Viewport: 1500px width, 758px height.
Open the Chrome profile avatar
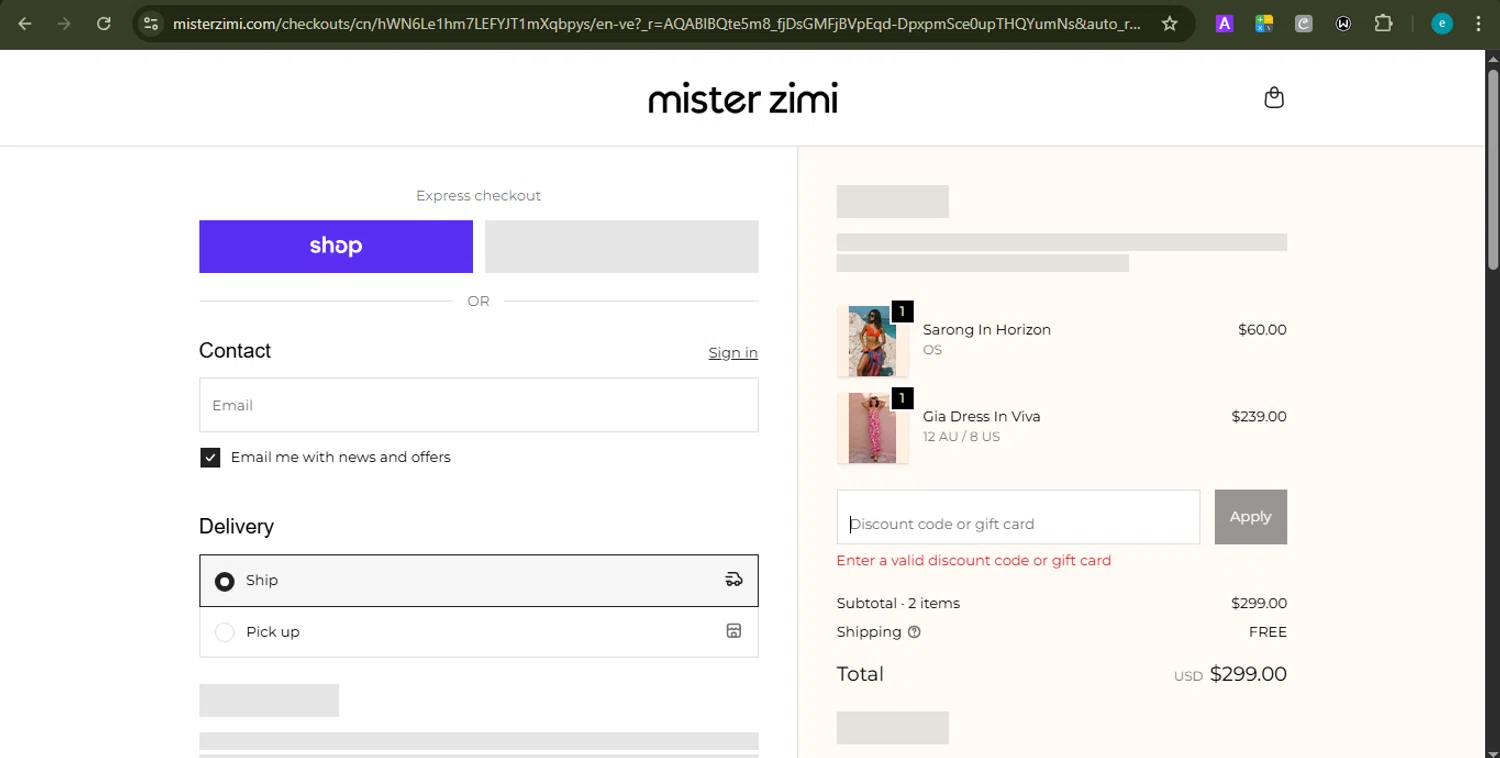pos(1441,24)
